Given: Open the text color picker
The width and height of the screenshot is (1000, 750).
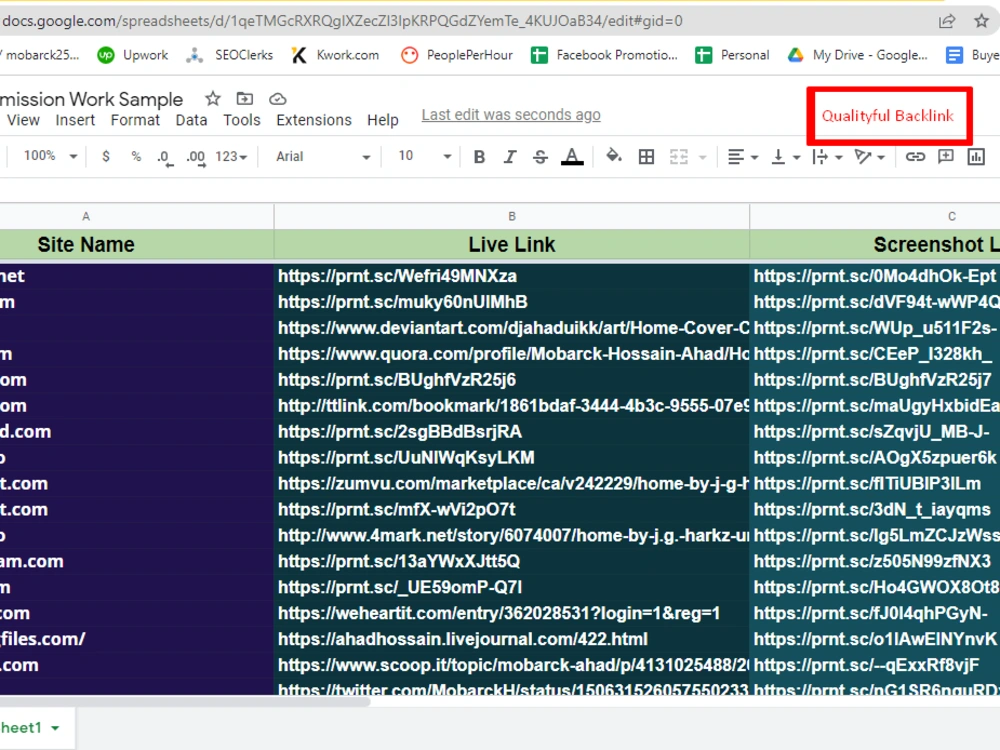Looking at the screenshot, I should point(572,157).
